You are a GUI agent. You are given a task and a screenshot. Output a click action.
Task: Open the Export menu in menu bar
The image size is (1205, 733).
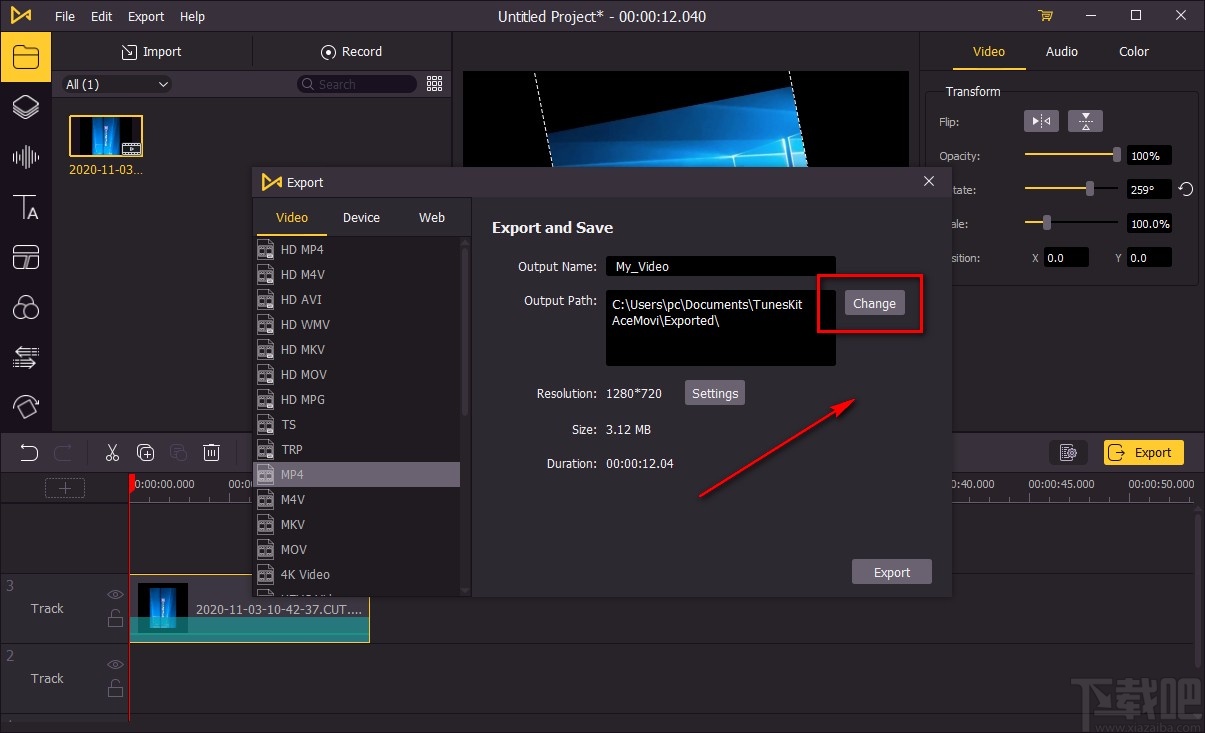(x=146, y=16)
